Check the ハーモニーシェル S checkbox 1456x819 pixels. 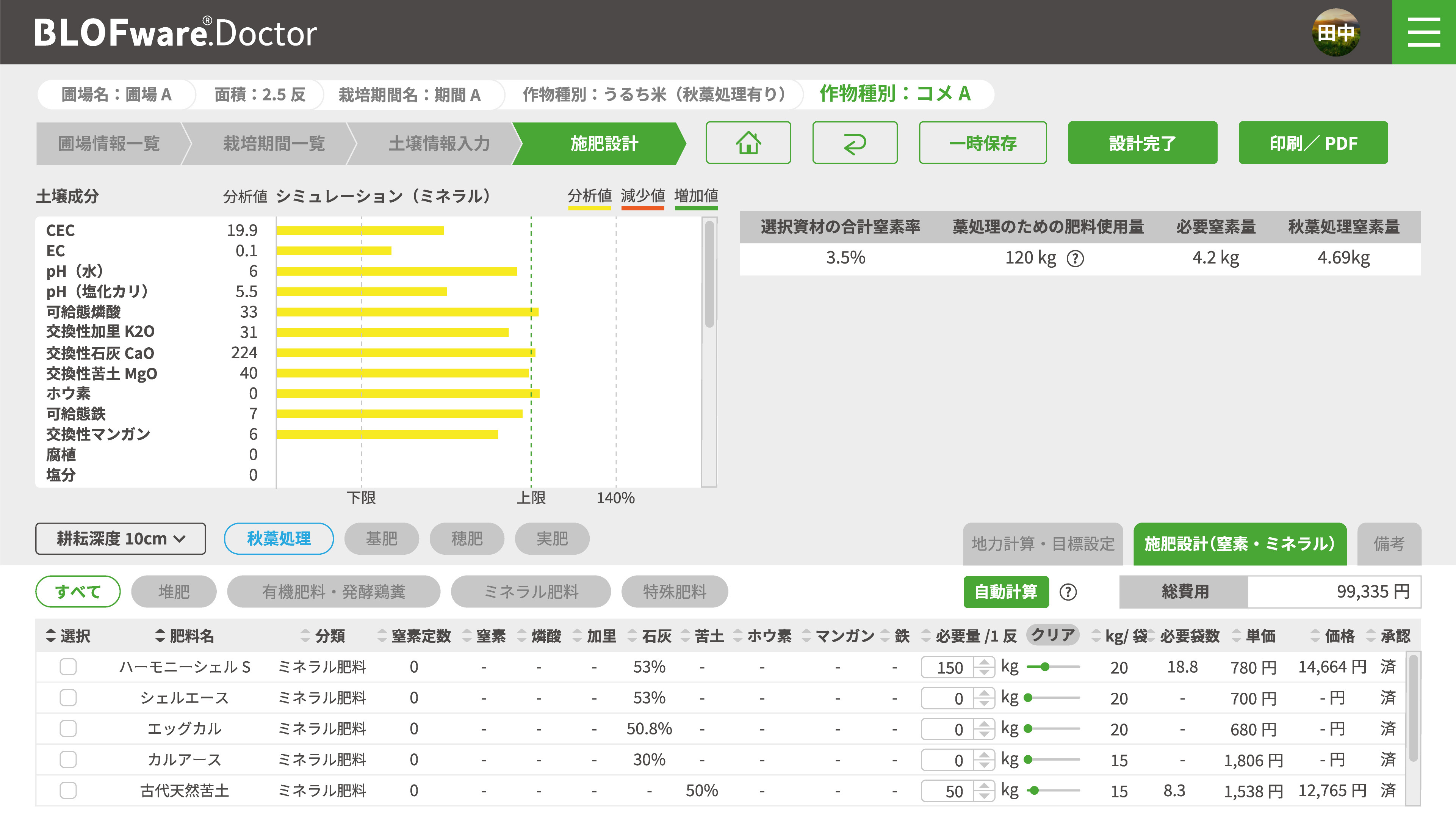pos(68,667)
